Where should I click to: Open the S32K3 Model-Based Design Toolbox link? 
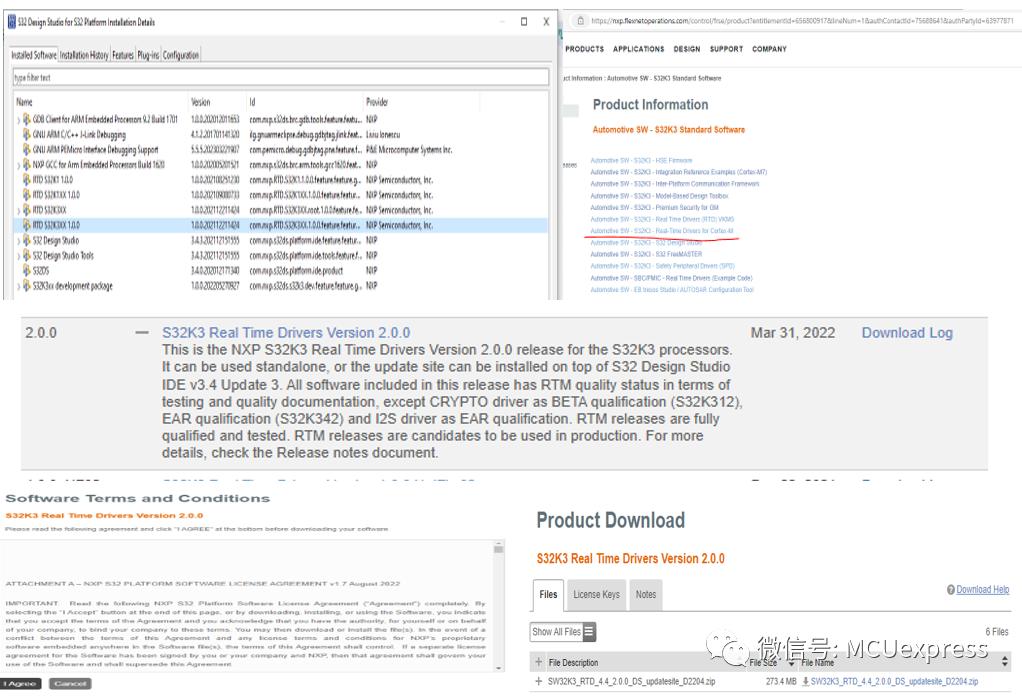click(x=659, y=196)
